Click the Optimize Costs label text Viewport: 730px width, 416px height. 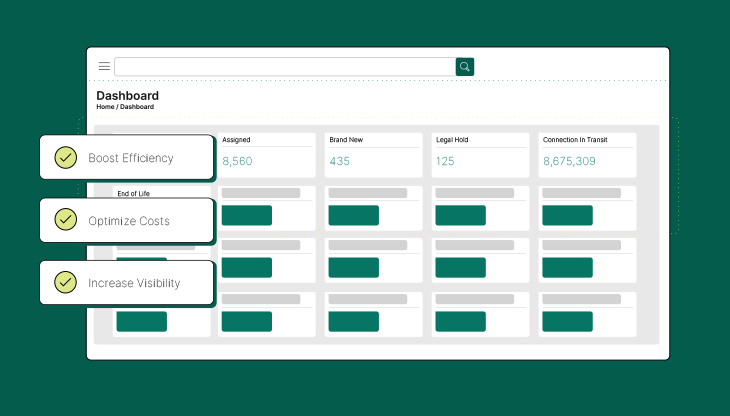(128, 221)
